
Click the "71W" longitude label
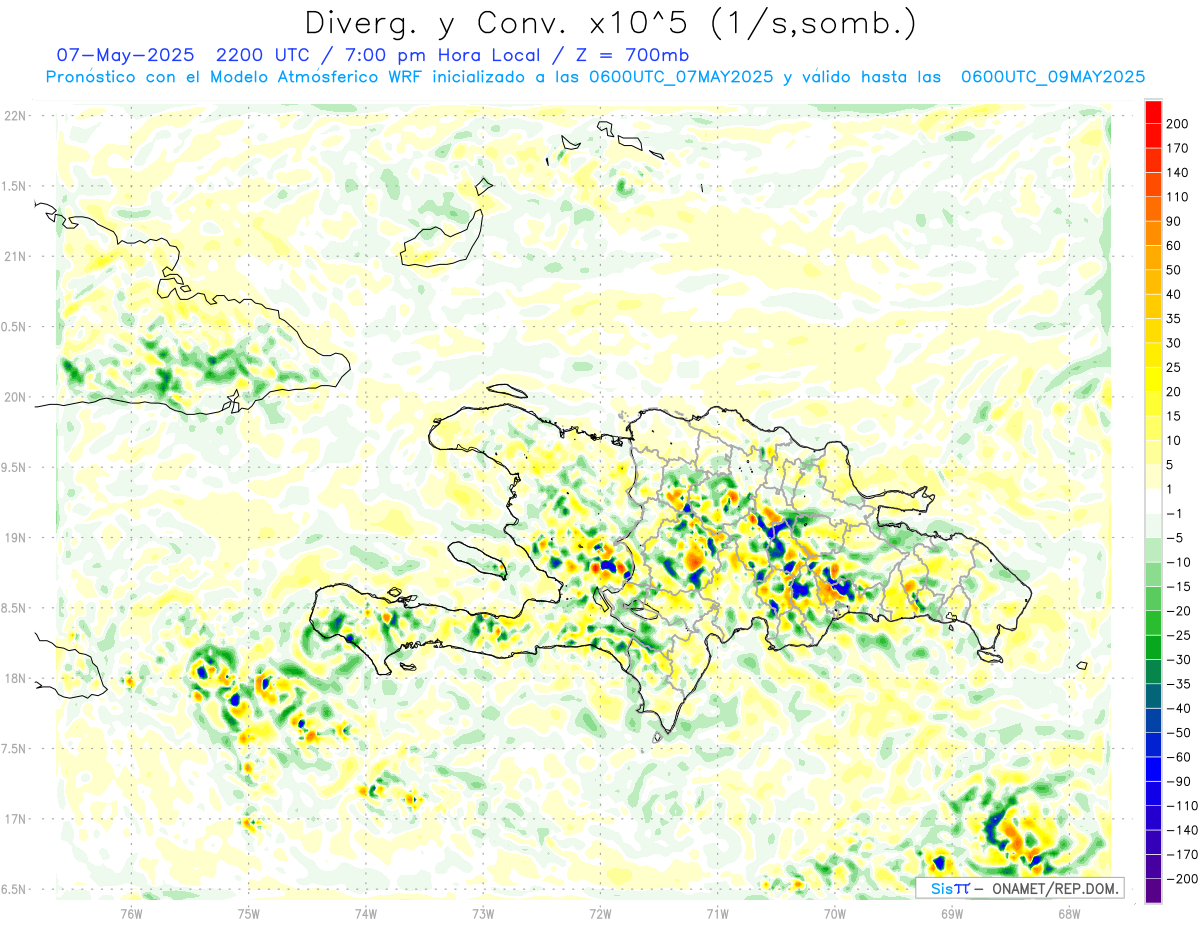[717, 913]
